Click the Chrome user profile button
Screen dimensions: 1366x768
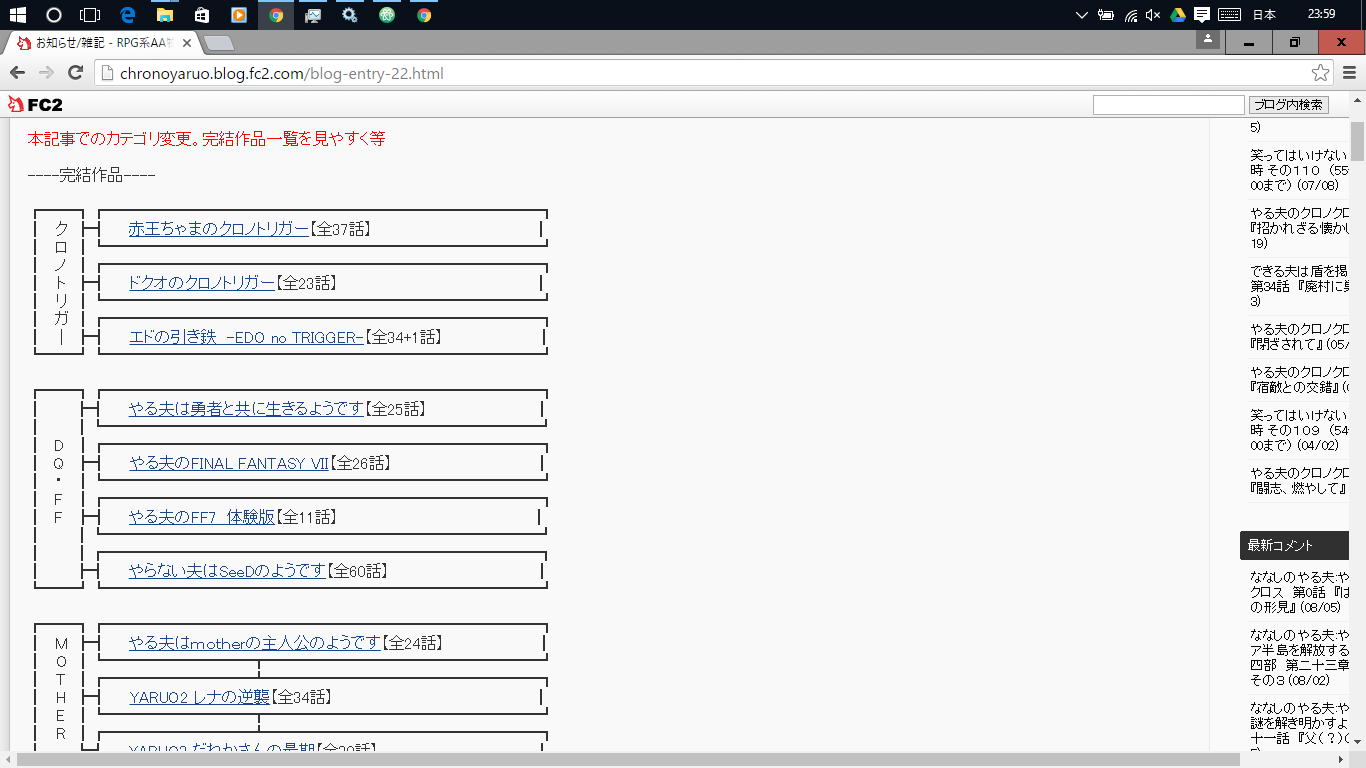click(1208, 40)
